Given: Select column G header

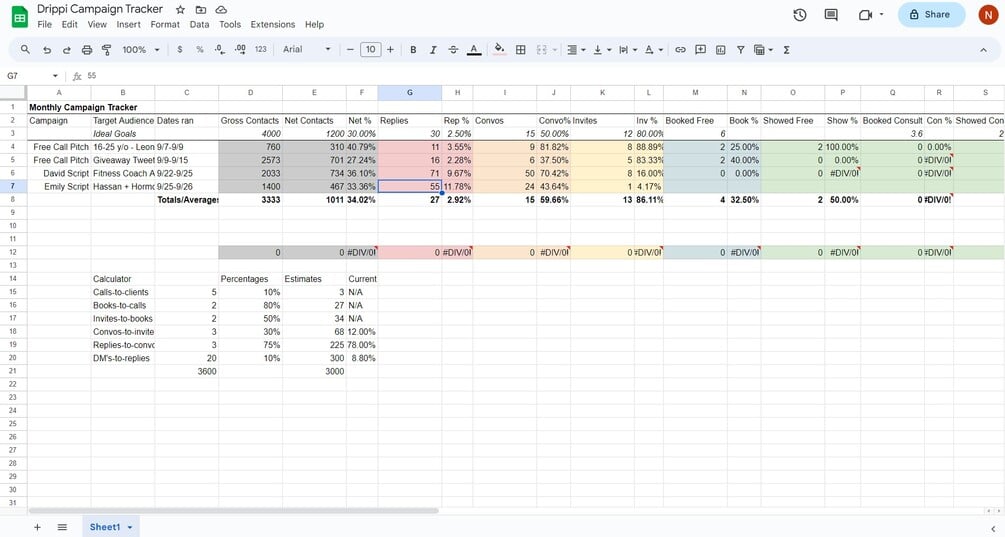Looking at the screenshot, I should coord(410,92).
